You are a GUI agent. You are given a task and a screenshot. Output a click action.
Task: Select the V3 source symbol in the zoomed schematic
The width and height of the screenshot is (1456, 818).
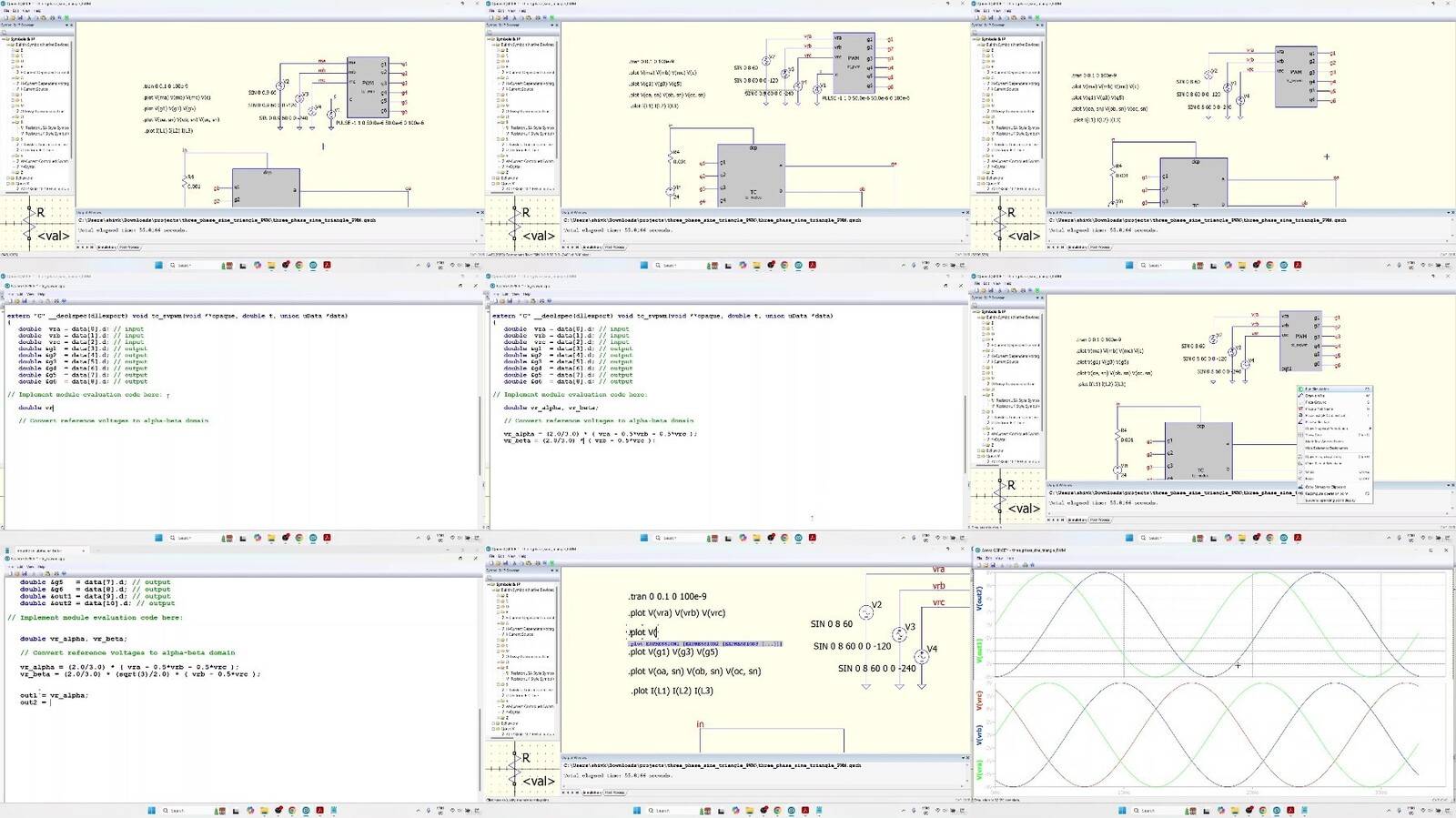tap(899, 634)
